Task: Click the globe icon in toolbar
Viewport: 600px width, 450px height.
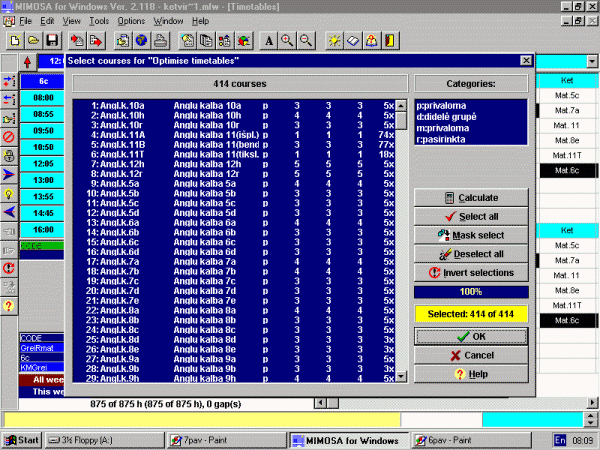Action: [x=141, y=41]
